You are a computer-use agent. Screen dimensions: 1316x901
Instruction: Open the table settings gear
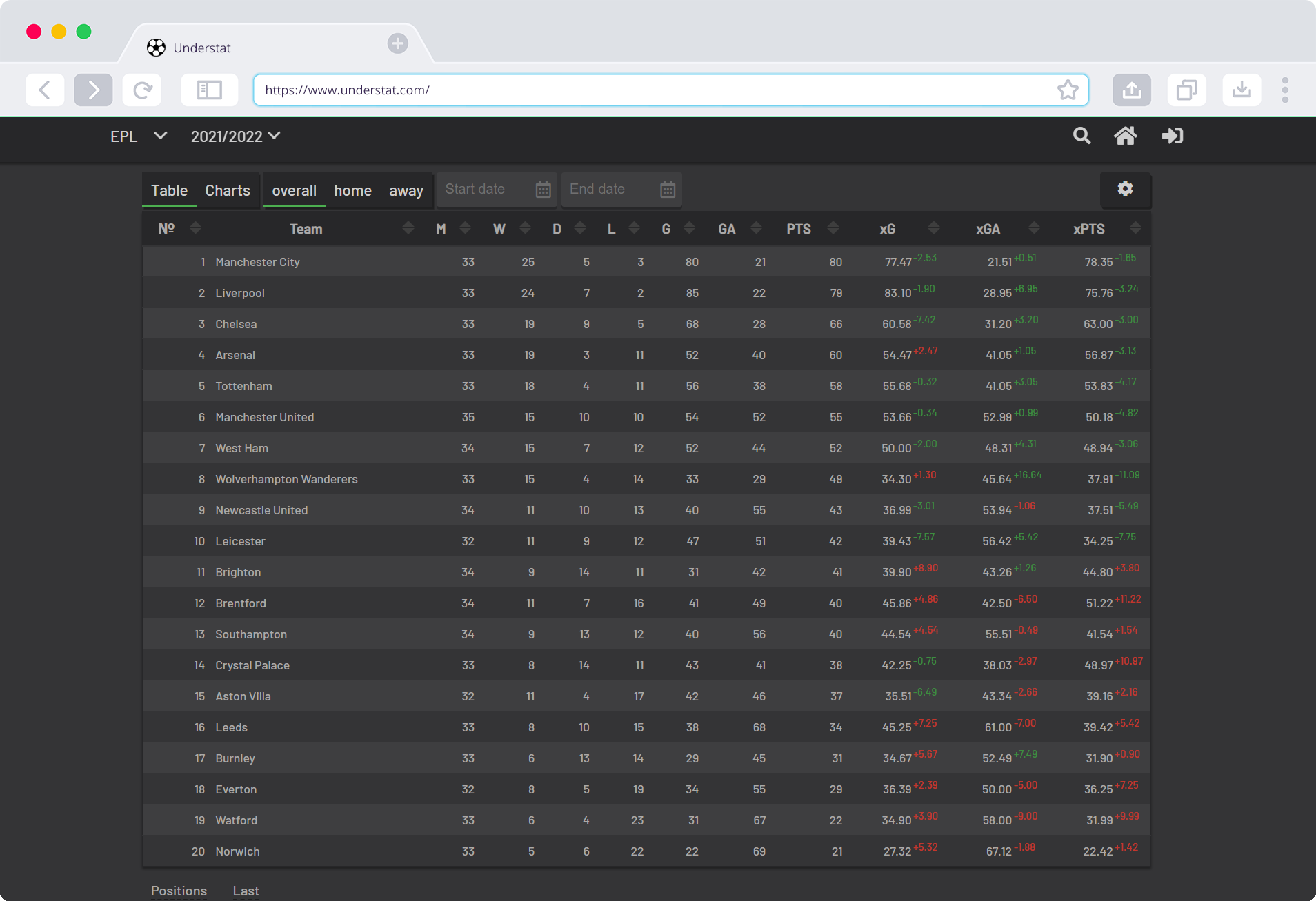(x=1125, y=189)
